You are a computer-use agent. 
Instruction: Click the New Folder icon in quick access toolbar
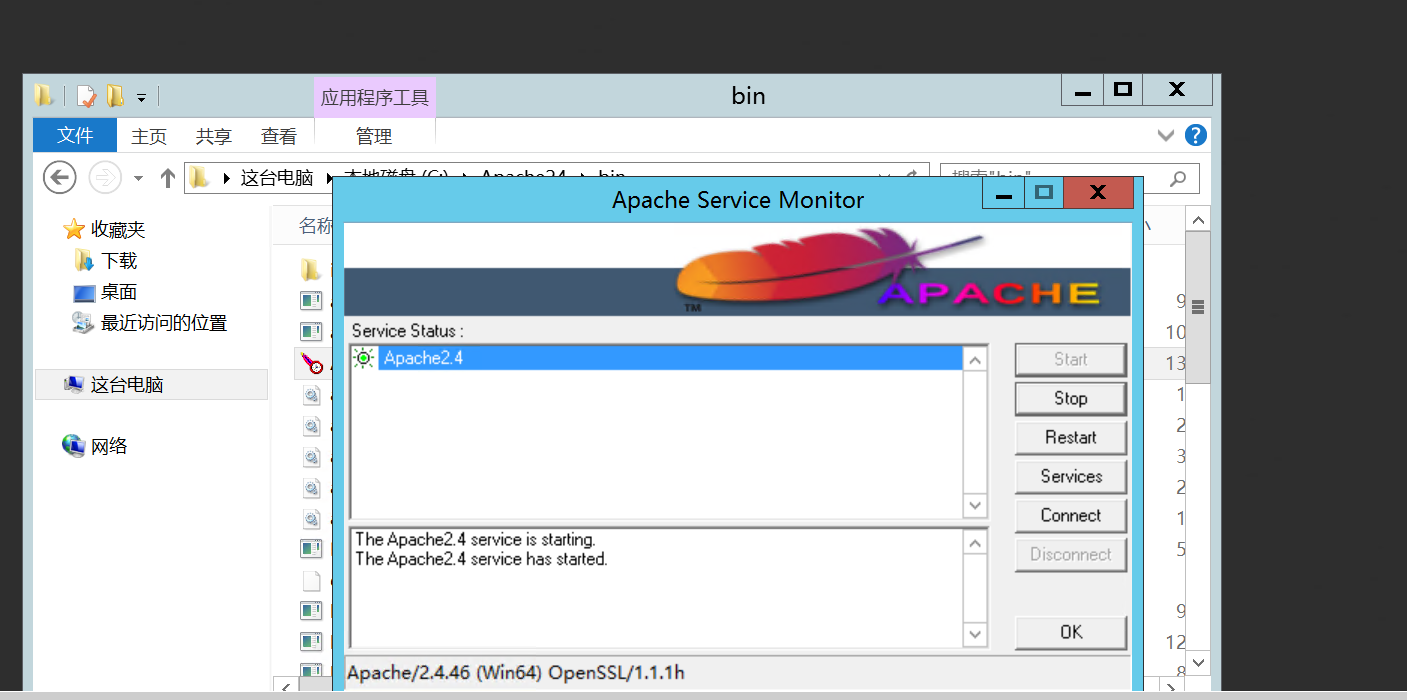click(x=116, y=96)
